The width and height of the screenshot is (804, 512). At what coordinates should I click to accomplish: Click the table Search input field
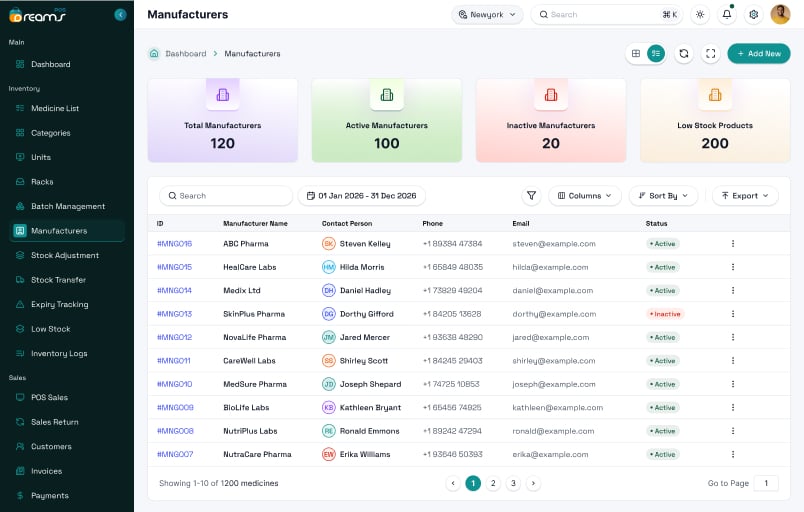click(226, 196)
